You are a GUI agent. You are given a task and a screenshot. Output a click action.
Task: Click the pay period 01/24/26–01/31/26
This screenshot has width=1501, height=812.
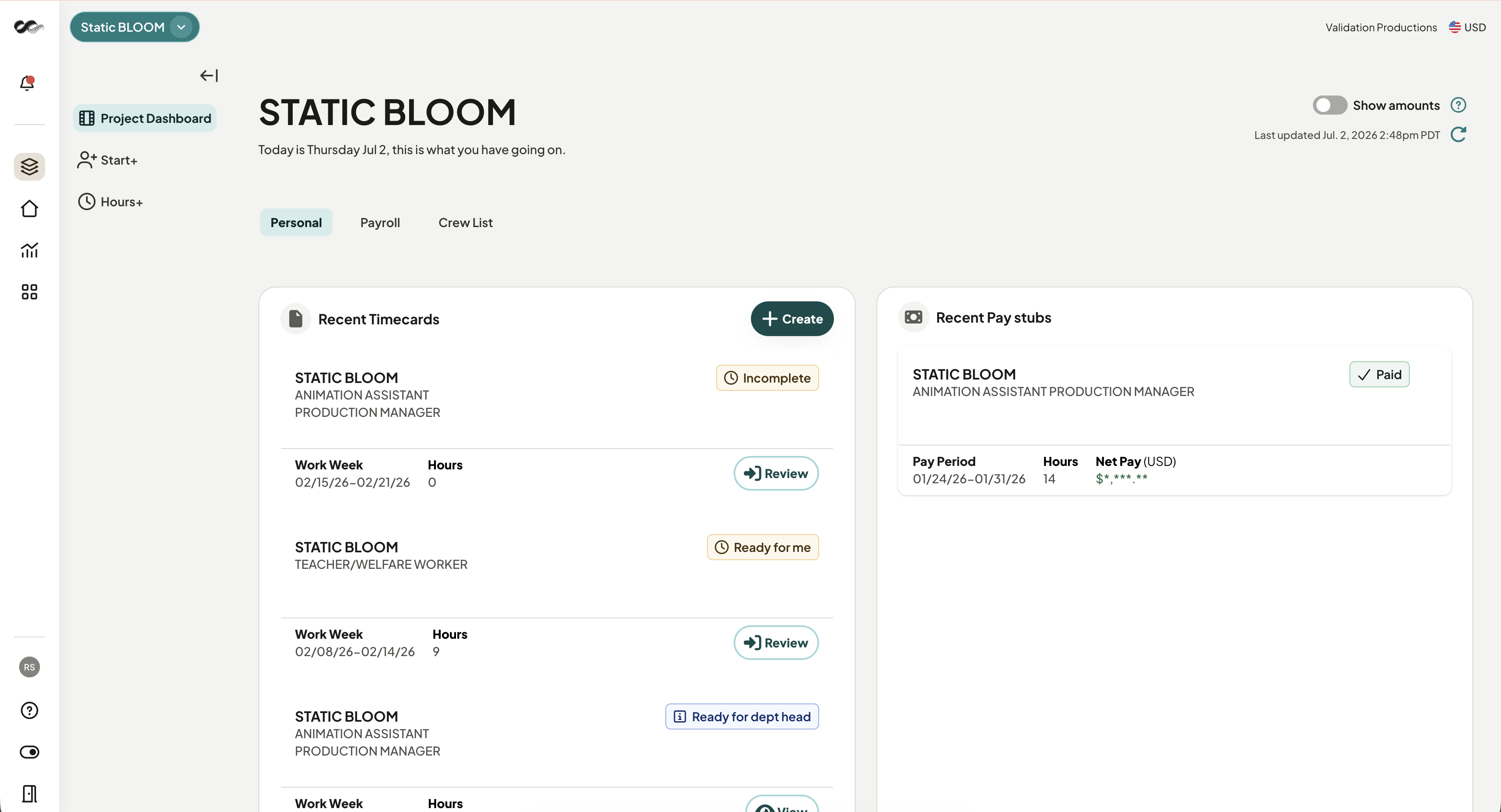point(969,479)
